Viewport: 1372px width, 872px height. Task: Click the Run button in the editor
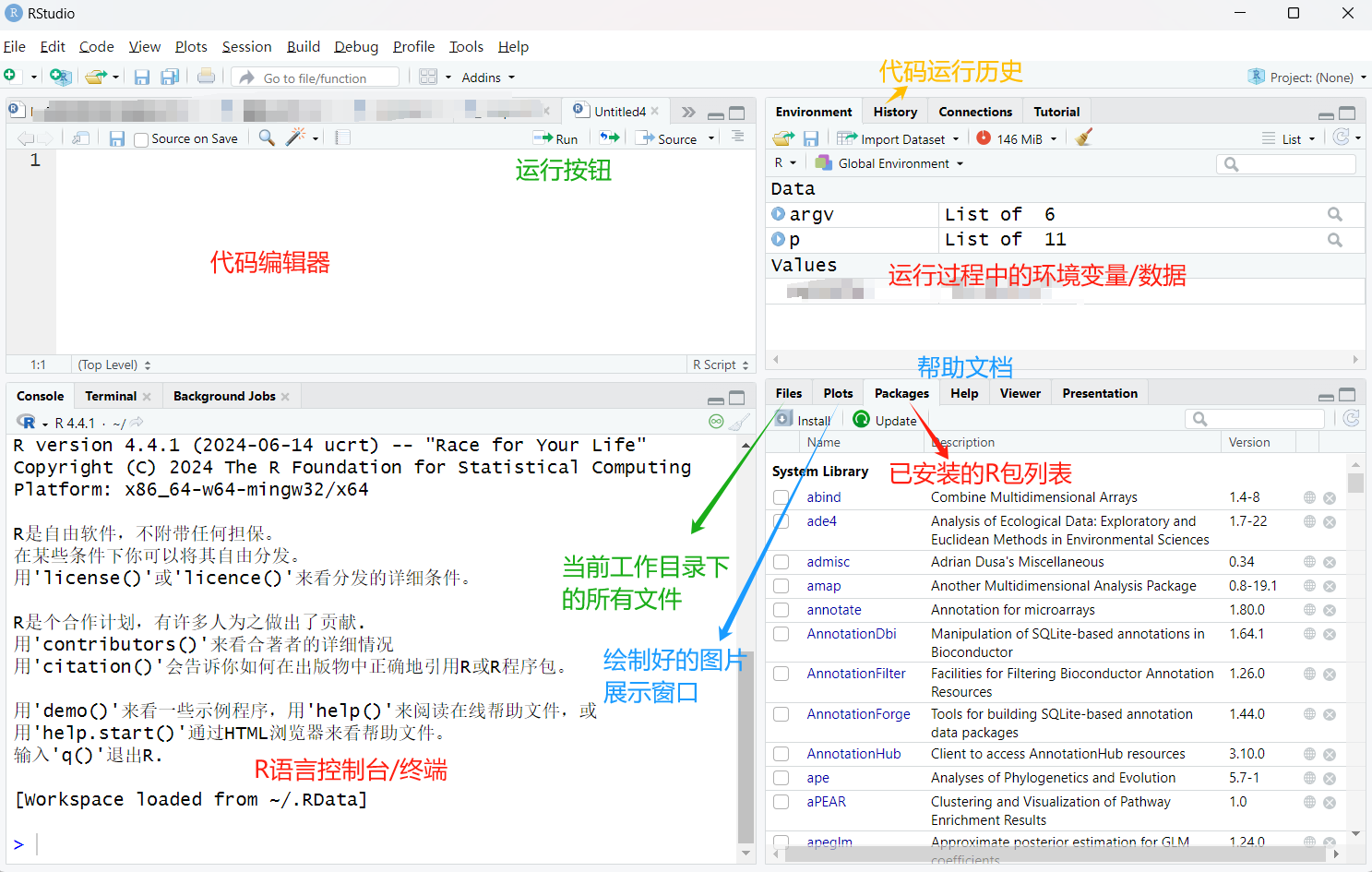tap(556, 138)
